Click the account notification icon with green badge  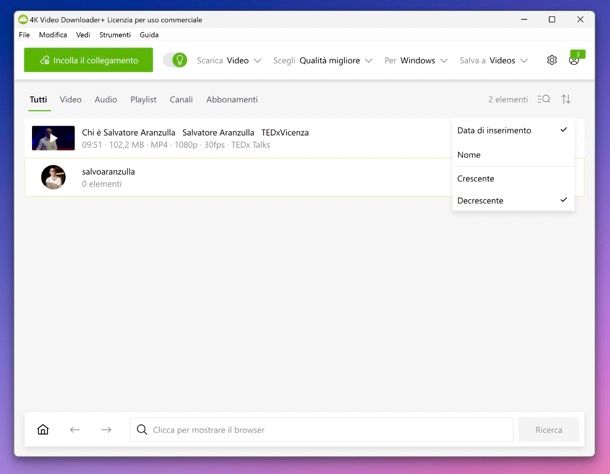(x=575, y=59)
